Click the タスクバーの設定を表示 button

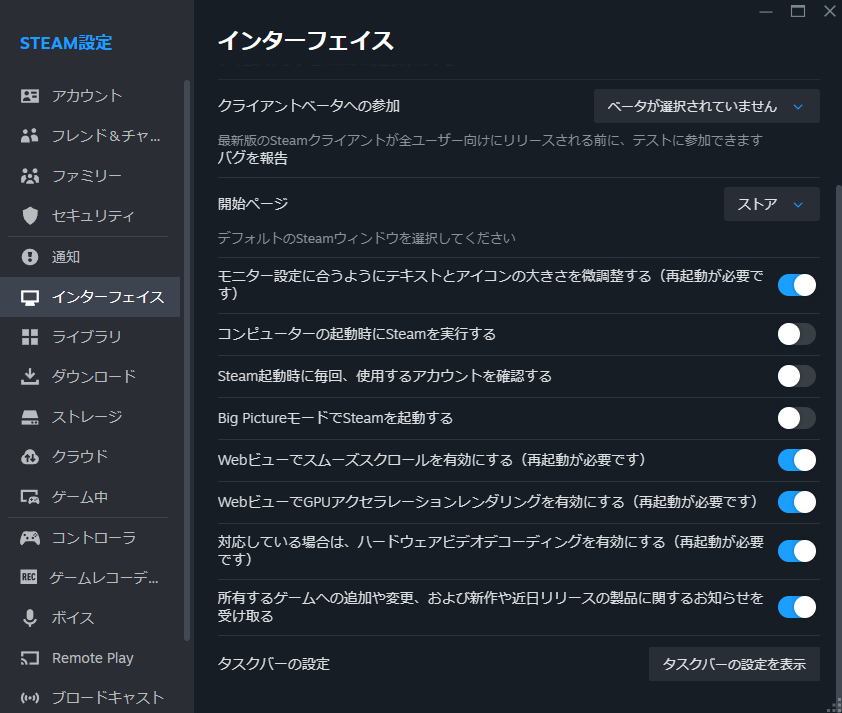(x=734, y=664)
